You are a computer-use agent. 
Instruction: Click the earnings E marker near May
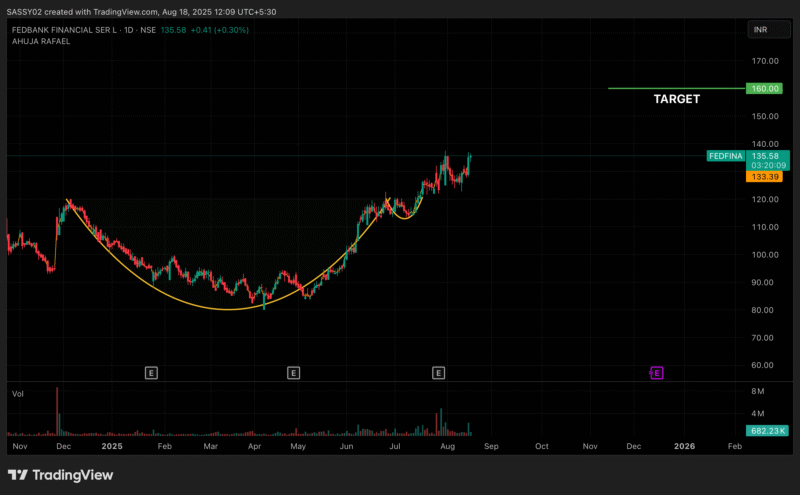click(293, 372)
